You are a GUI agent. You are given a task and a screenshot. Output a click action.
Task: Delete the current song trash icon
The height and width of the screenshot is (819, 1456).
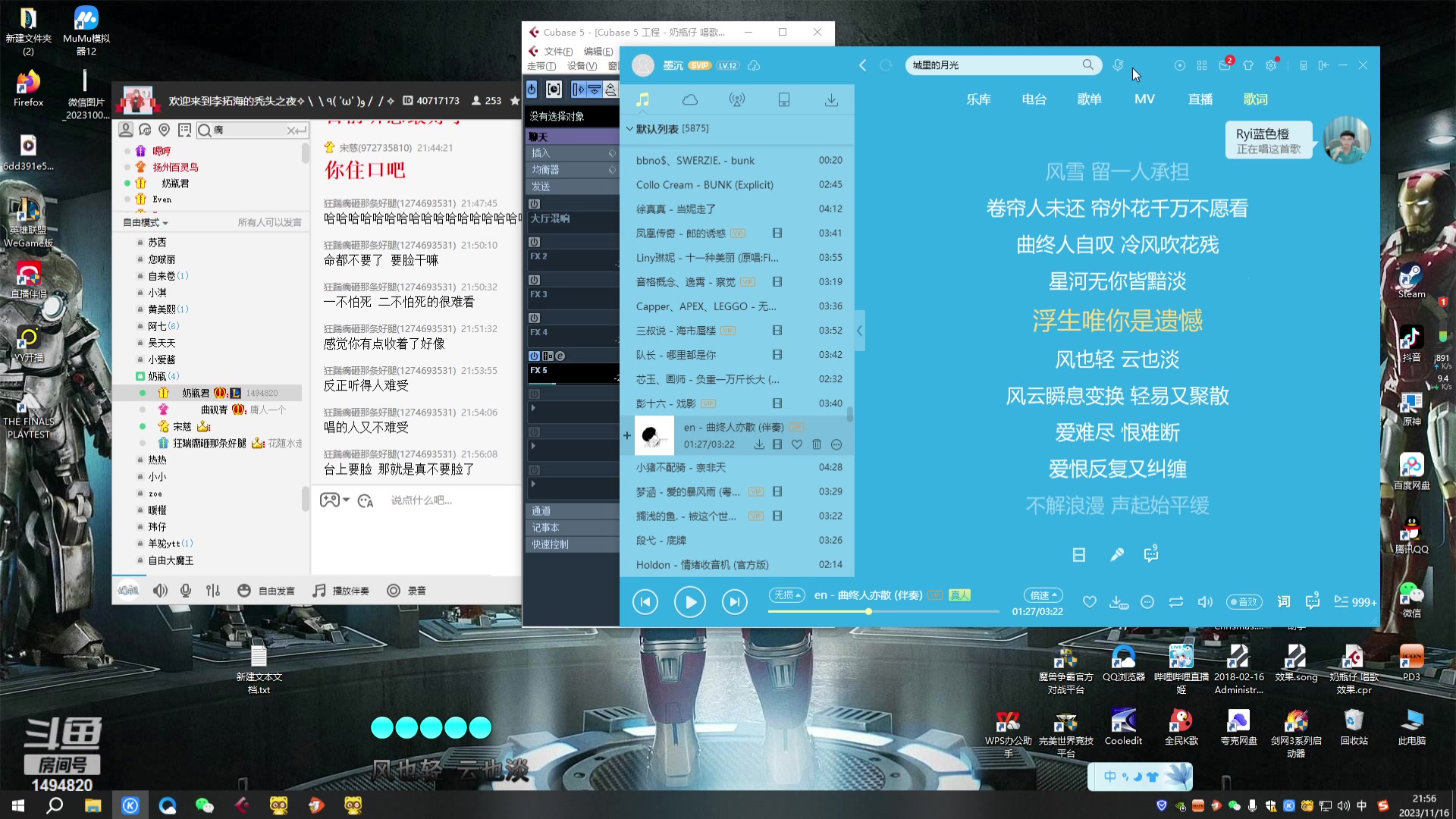(816, 444)
